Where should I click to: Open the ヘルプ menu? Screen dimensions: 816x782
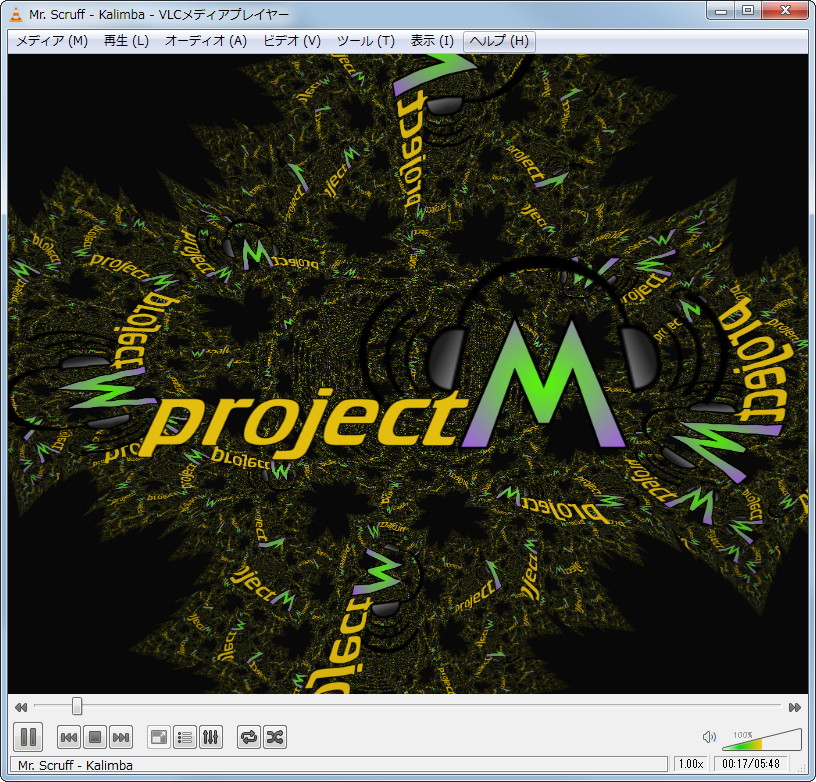(x=499, y=41)
